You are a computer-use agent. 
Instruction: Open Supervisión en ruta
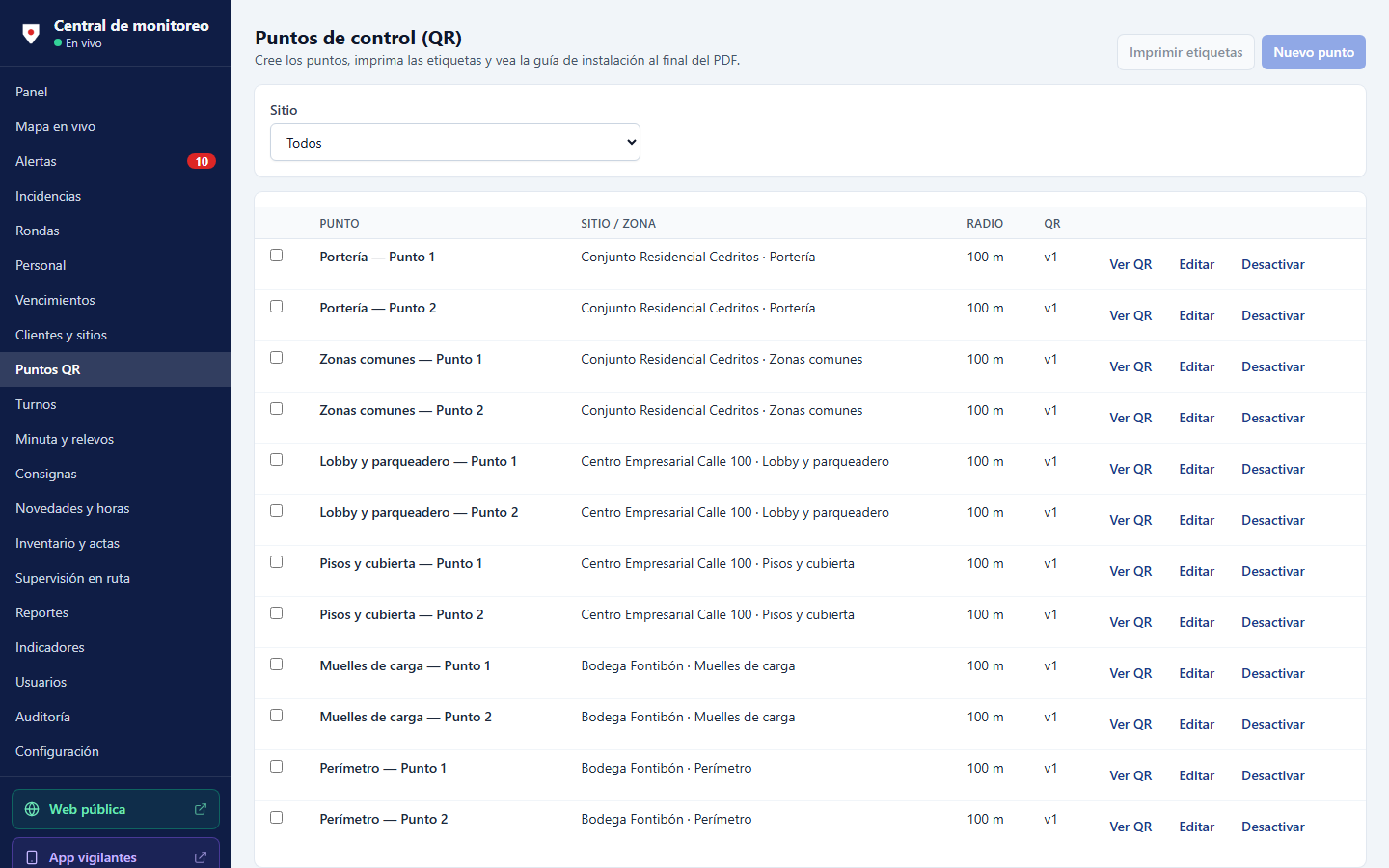[116, 578]
